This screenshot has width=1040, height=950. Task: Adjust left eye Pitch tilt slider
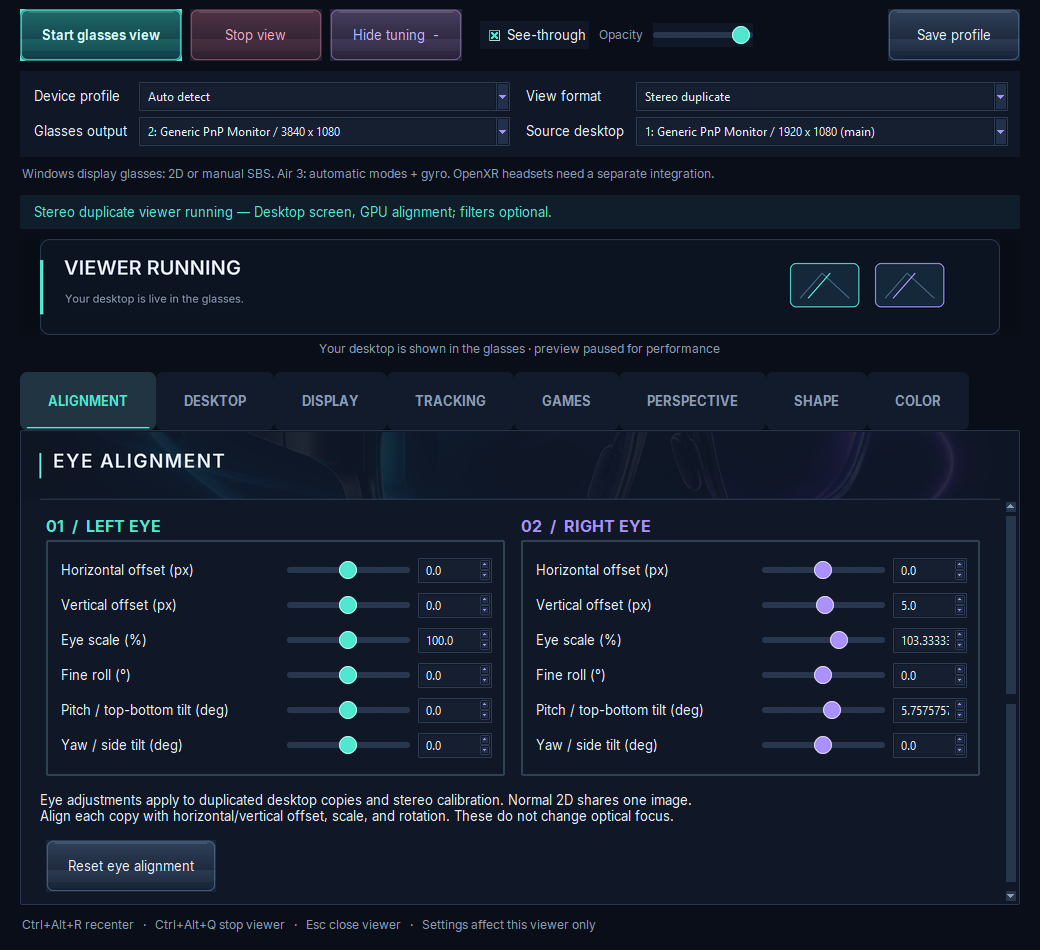348,710
